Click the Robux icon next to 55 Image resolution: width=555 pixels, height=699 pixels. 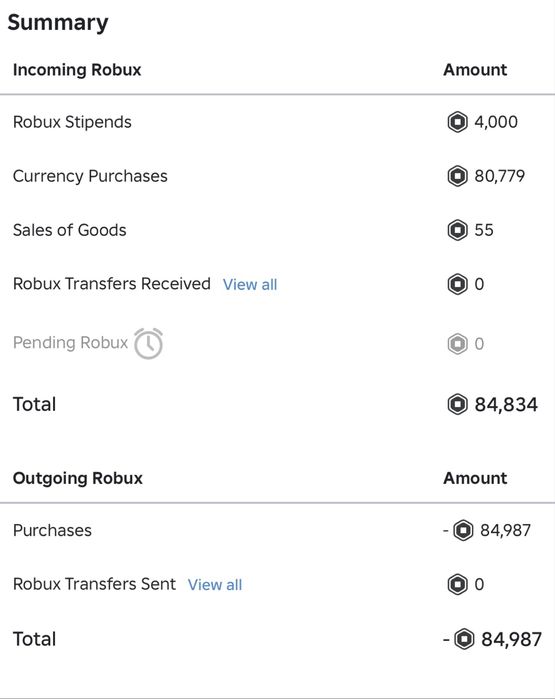pyautogui.click(x=457, y=230)
